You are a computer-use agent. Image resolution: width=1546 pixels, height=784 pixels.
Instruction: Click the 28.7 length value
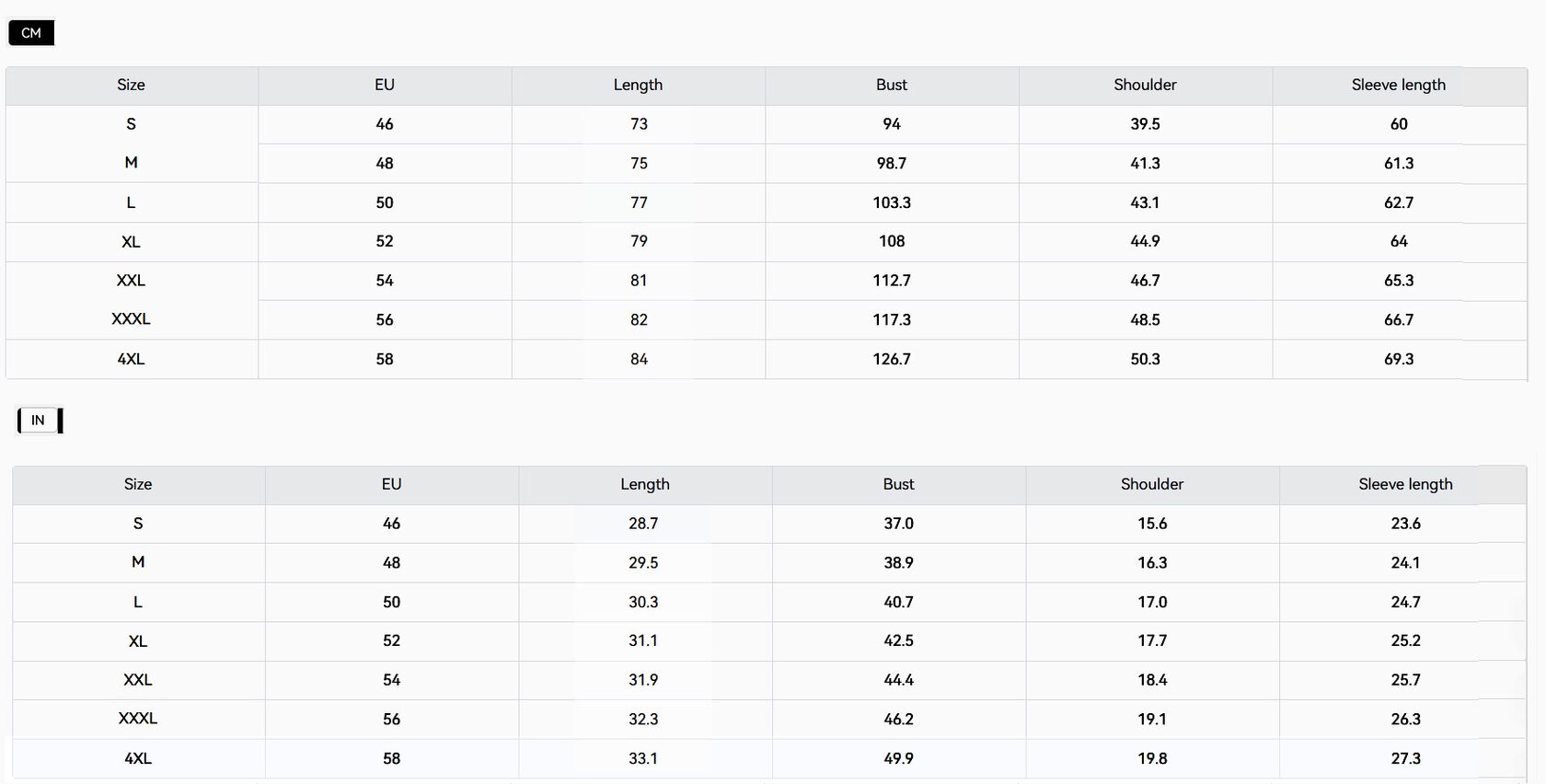(x=643, y=524)
